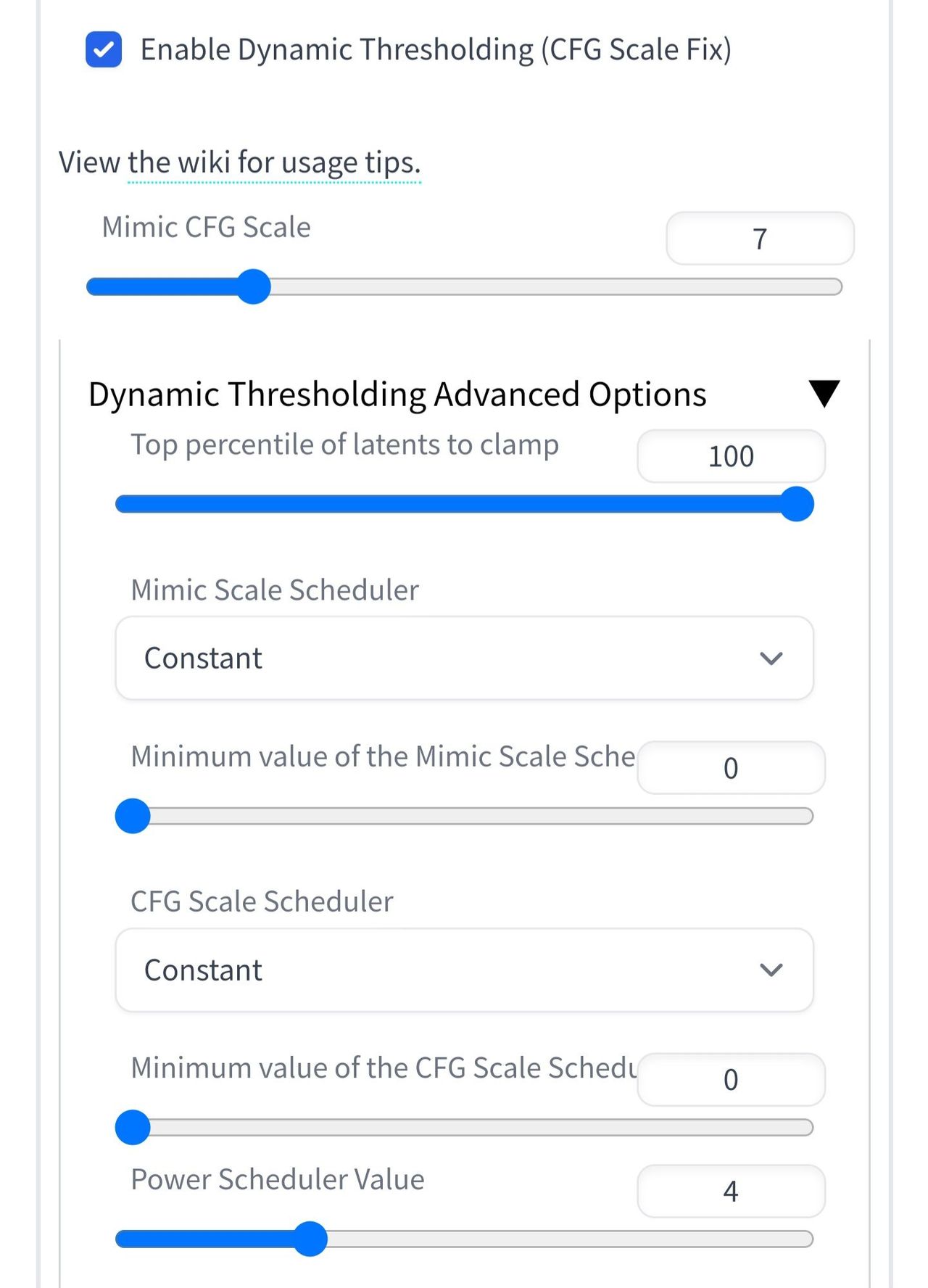928x1288 pixels.
Task: Click the CFG Scale minimum value field
Action: click(731, 1080)
